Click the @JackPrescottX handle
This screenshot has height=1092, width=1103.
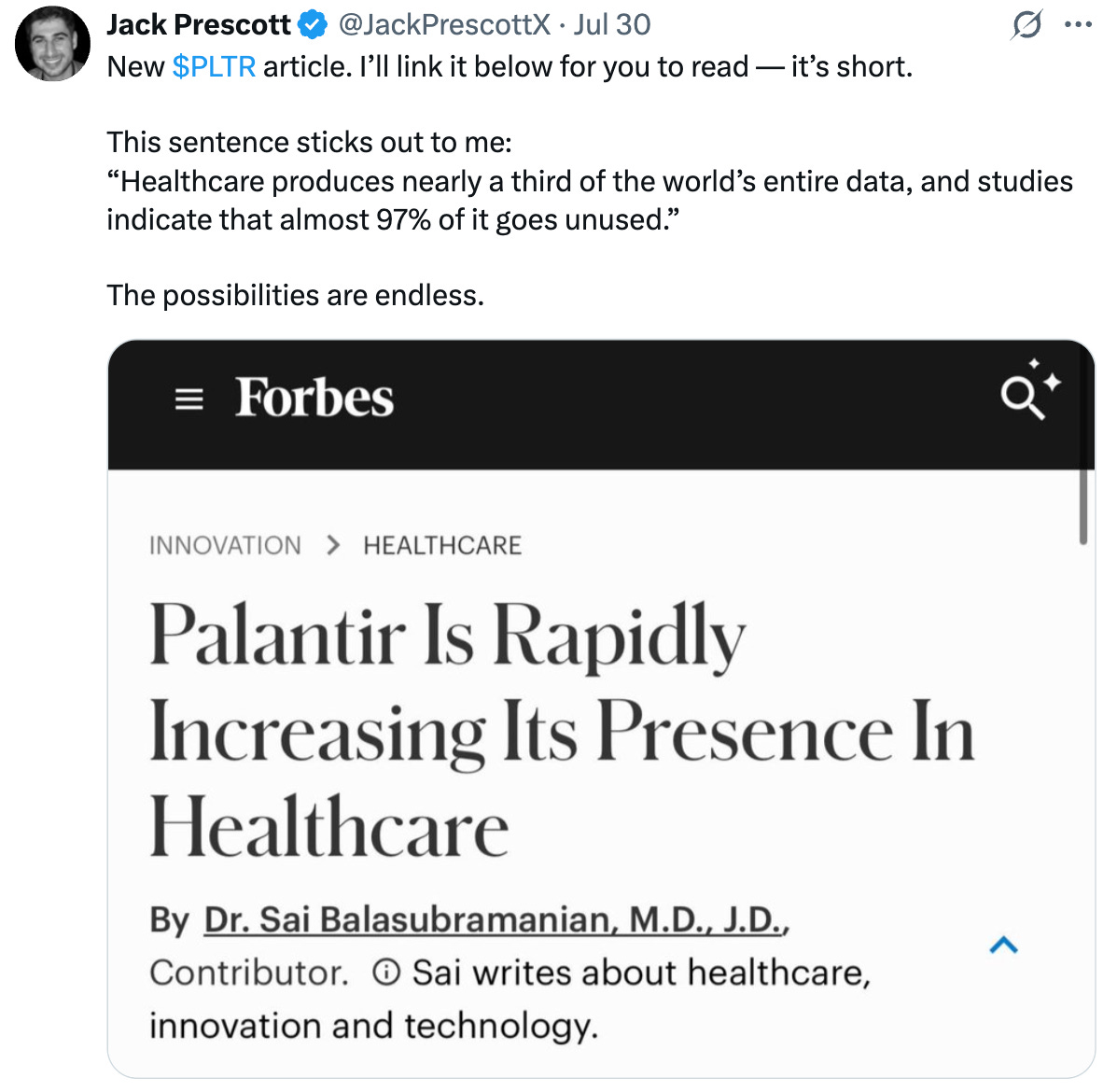pyautogui.click(x=444, y=24)
